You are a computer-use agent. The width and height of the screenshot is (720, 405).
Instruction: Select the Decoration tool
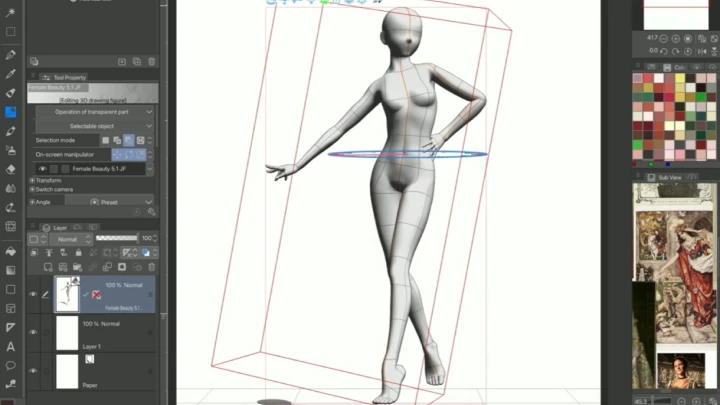(11, 131)
